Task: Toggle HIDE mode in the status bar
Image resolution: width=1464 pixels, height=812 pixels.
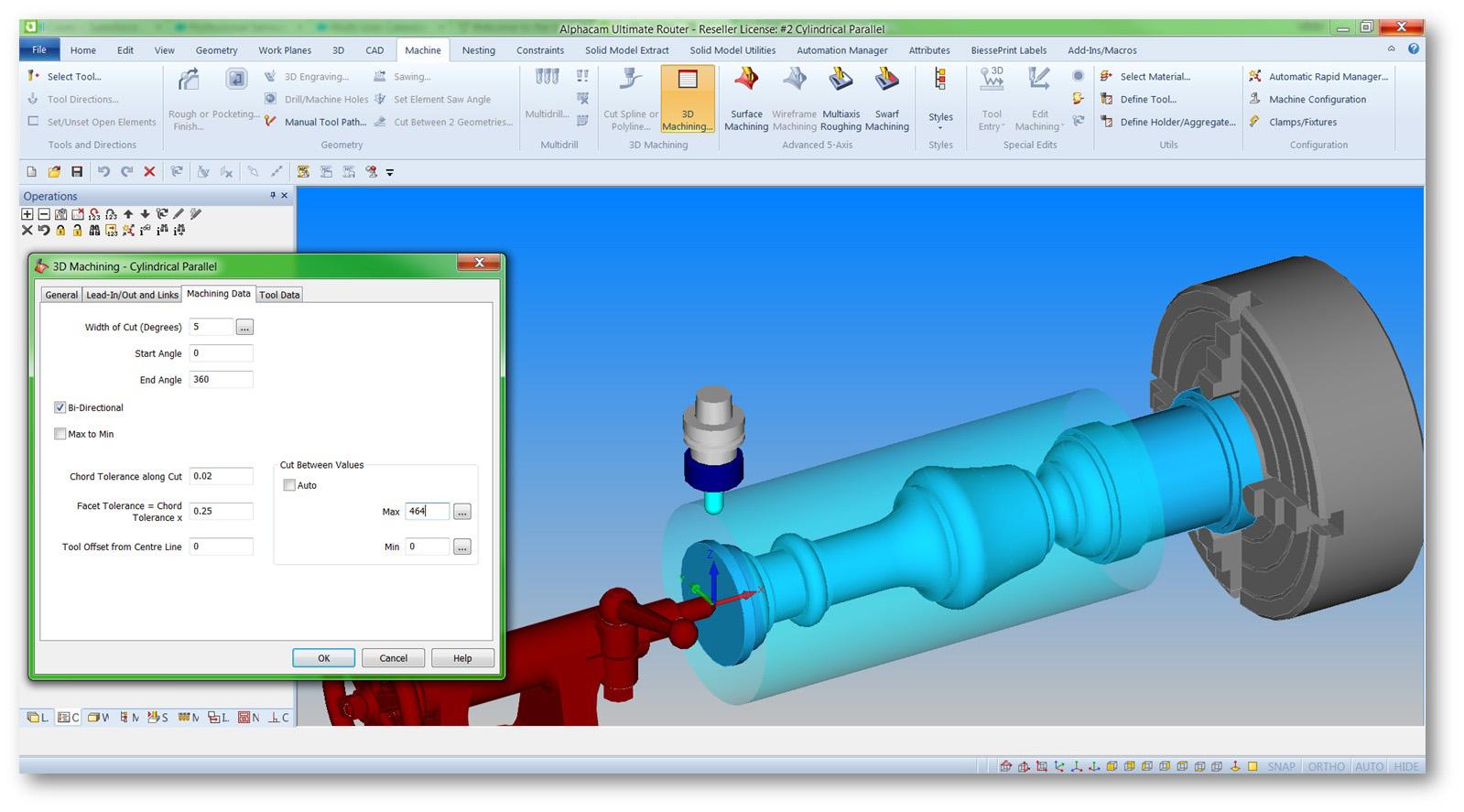Action: (1405, 766)
